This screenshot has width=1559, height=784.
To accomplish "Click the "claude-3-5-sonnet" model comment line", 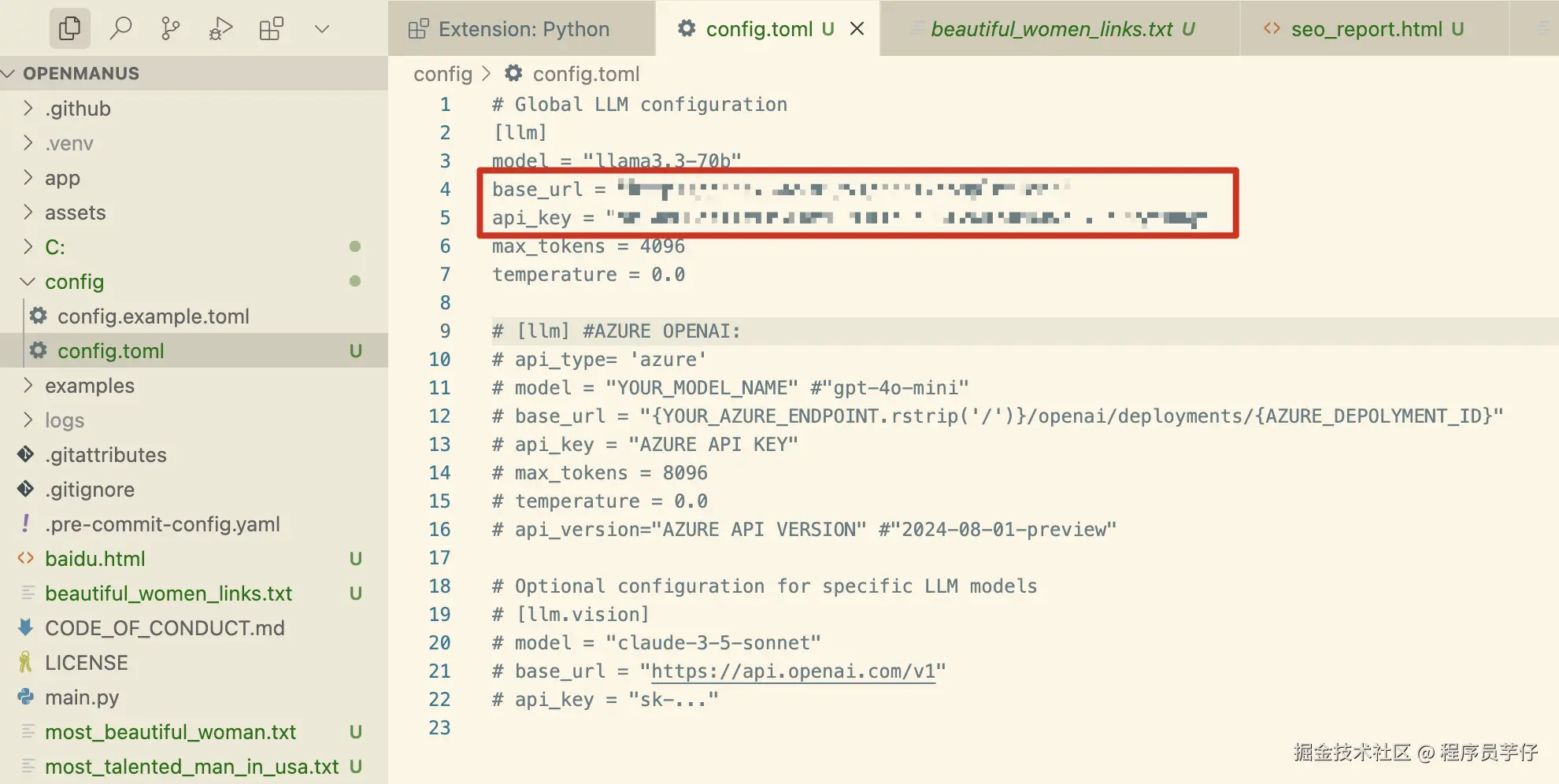I will [x=657, y=643].
